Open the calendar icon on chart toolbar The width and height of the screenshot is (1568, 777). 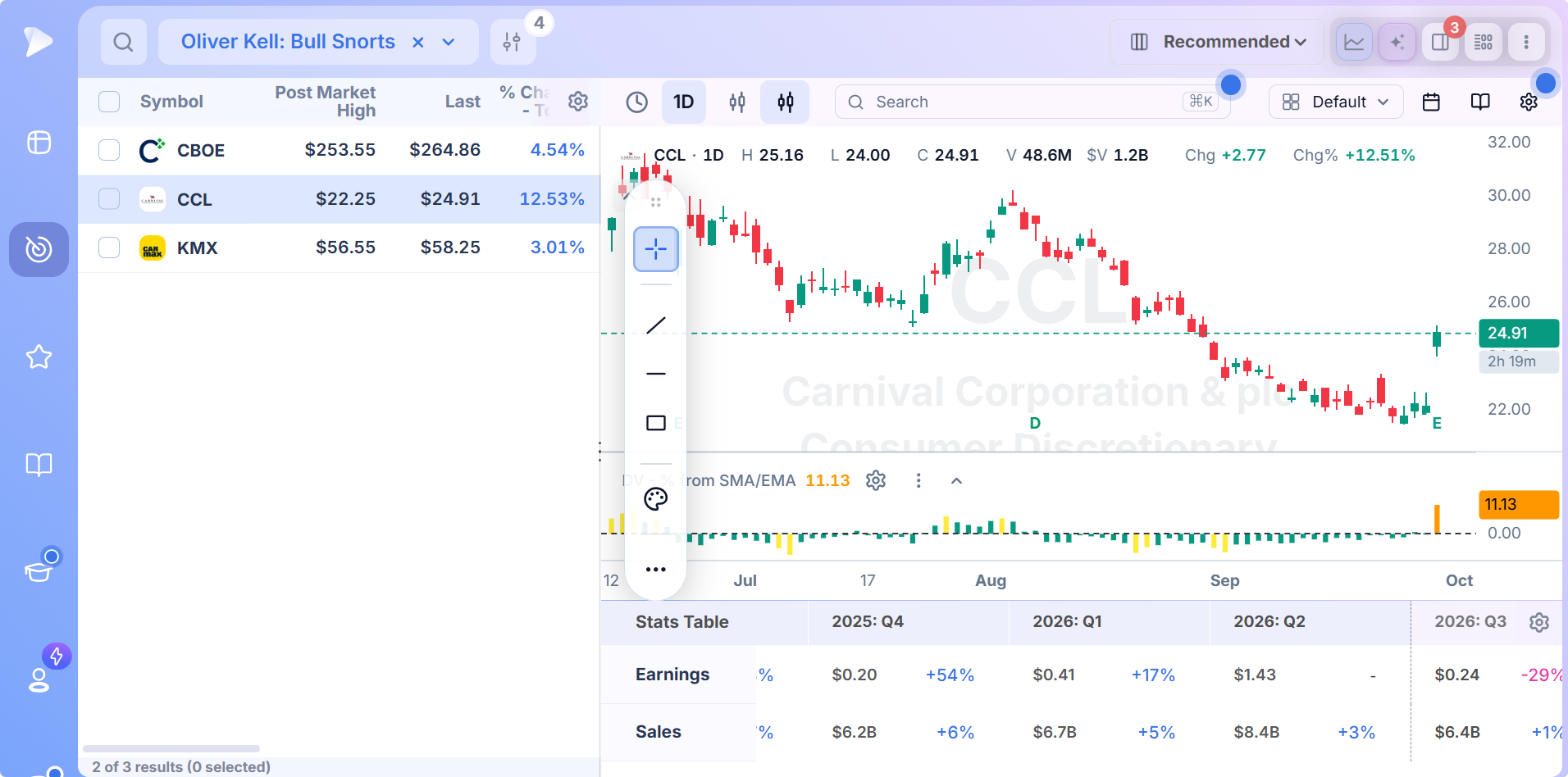(x=1431, y=102)
